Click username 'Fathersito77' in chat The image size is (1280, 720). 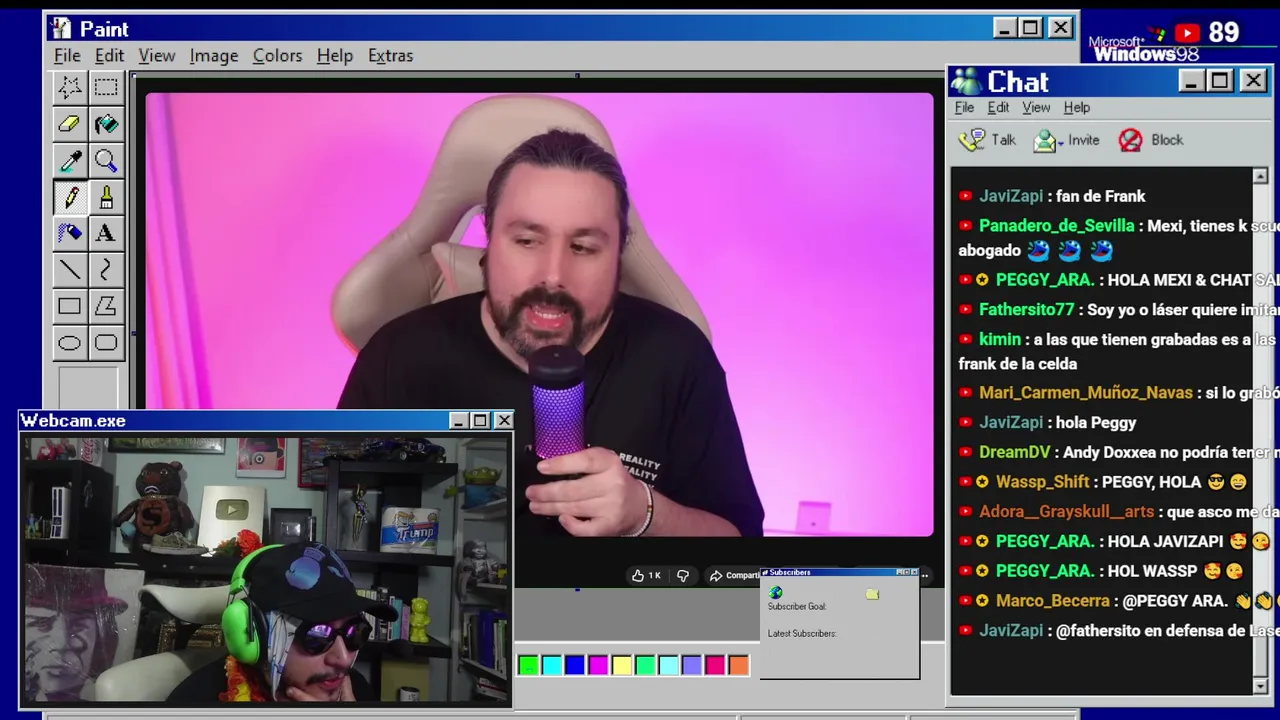(1026, 310)
